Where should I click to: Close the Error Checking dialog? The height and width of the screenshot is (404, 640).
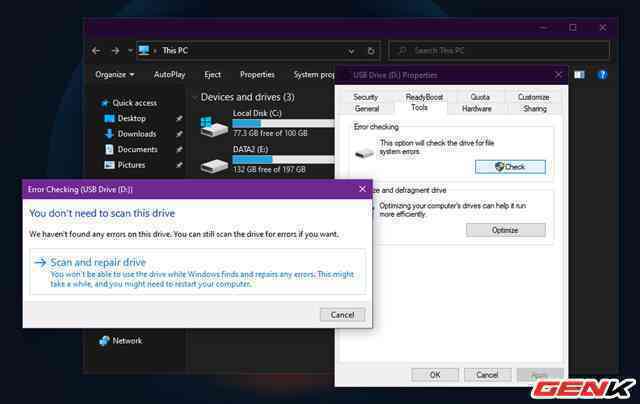tap(362, 189)
